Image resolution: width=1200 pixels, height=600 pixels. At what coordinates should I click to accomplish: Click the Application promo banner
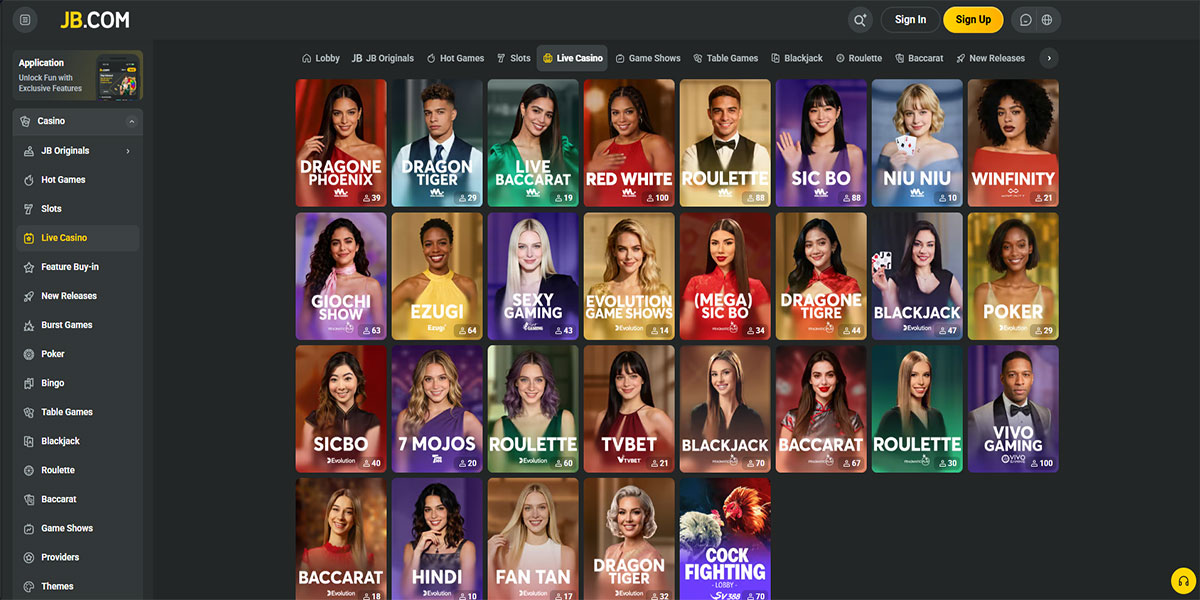click(x=78, y=76)
